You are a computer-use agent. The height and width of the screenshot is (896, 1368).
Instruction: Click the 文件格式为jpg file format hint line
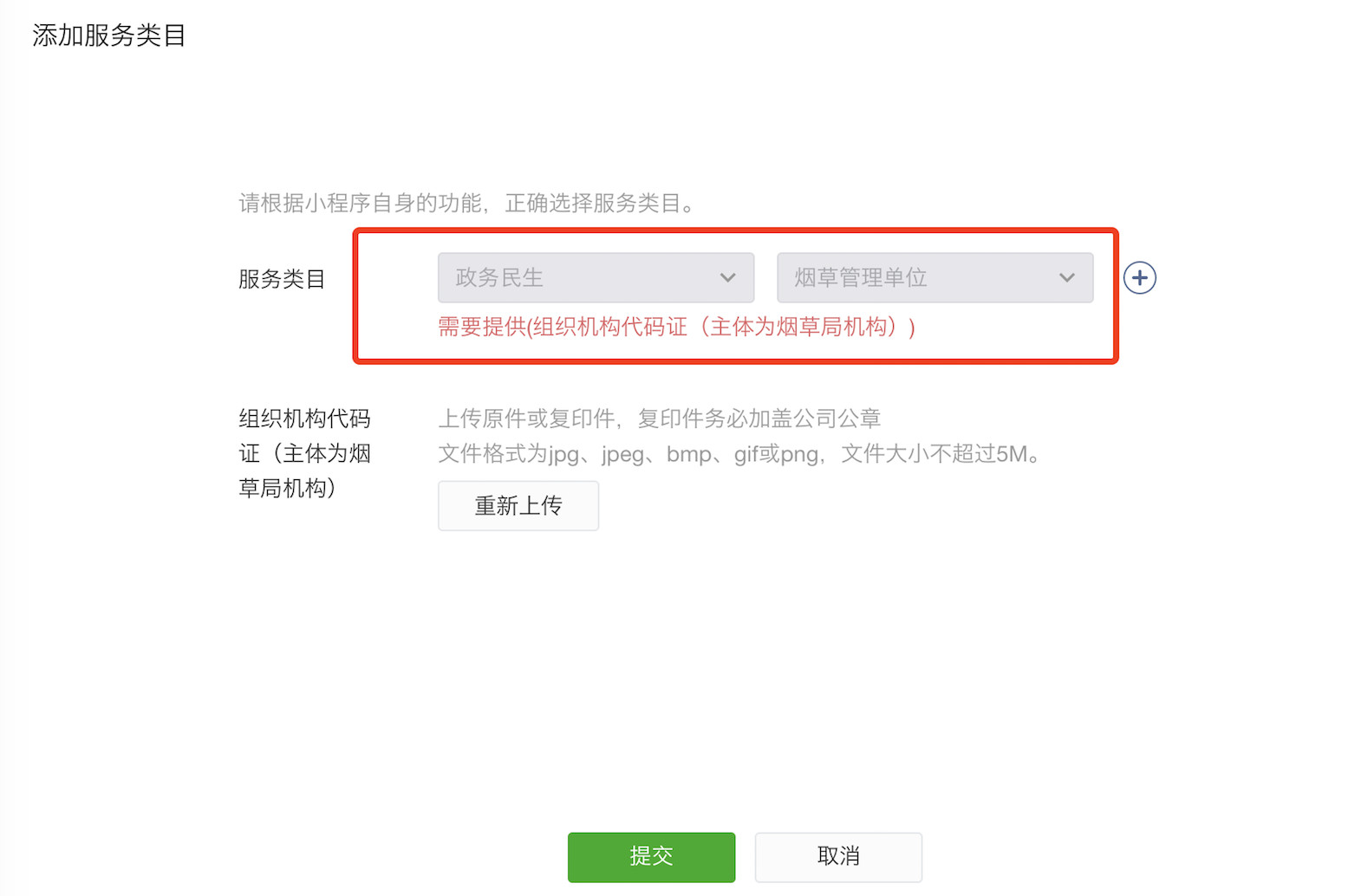[x=740, y=453]
